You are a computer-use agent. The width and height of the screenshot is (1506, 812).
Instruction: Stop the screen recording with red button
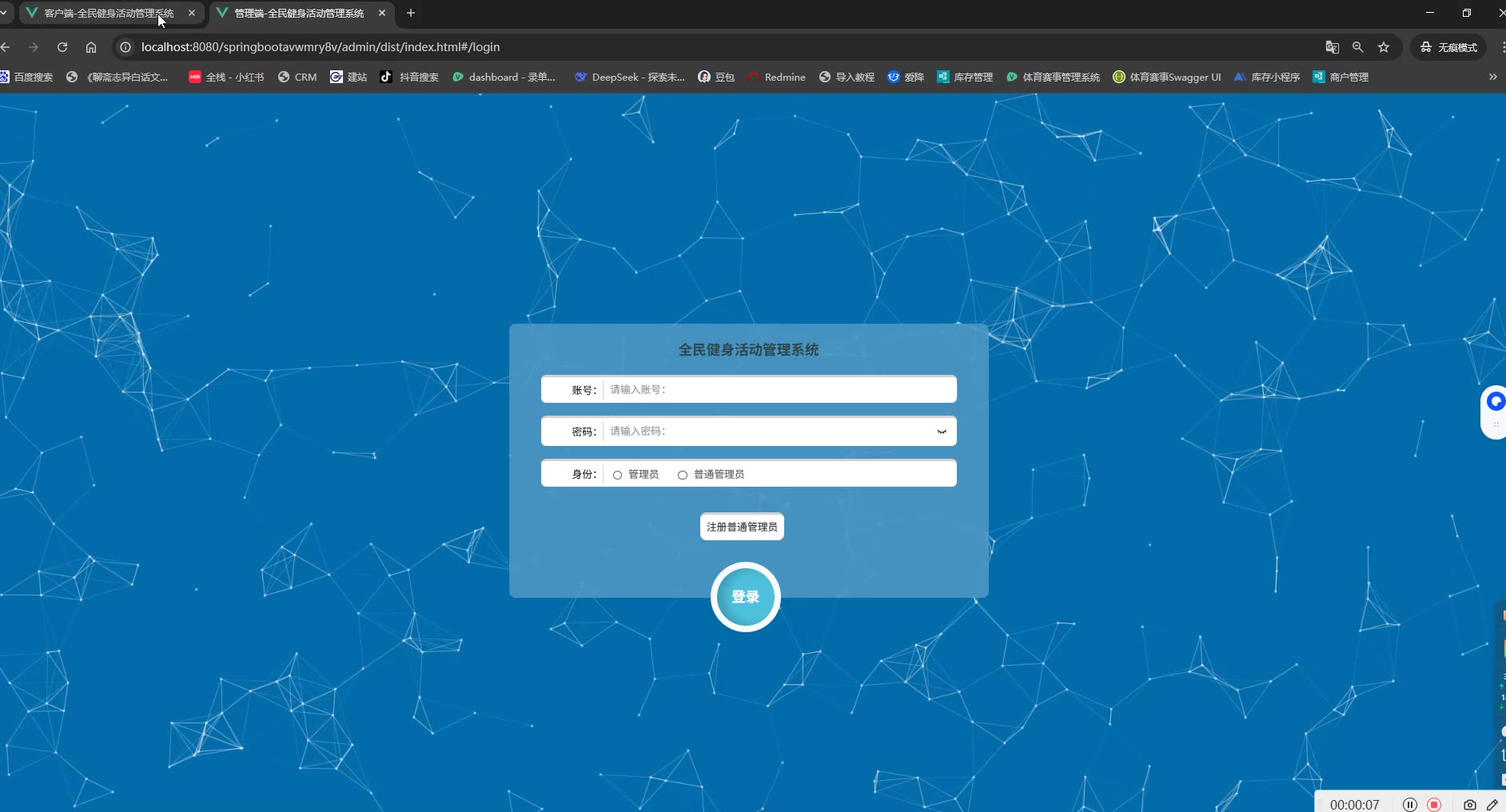[1434, 805]
